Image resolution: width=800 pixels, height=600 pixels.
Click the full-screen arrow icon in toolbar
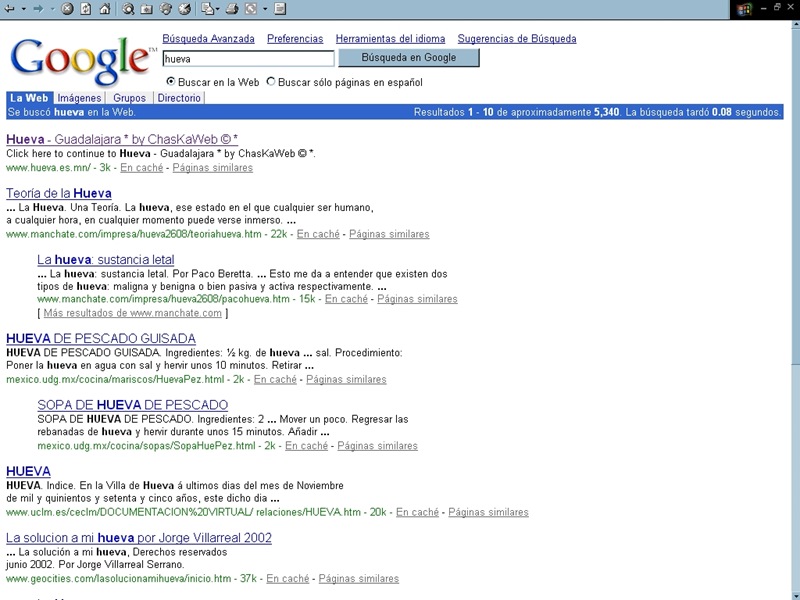pyautogui.click(x=251, y=9)
